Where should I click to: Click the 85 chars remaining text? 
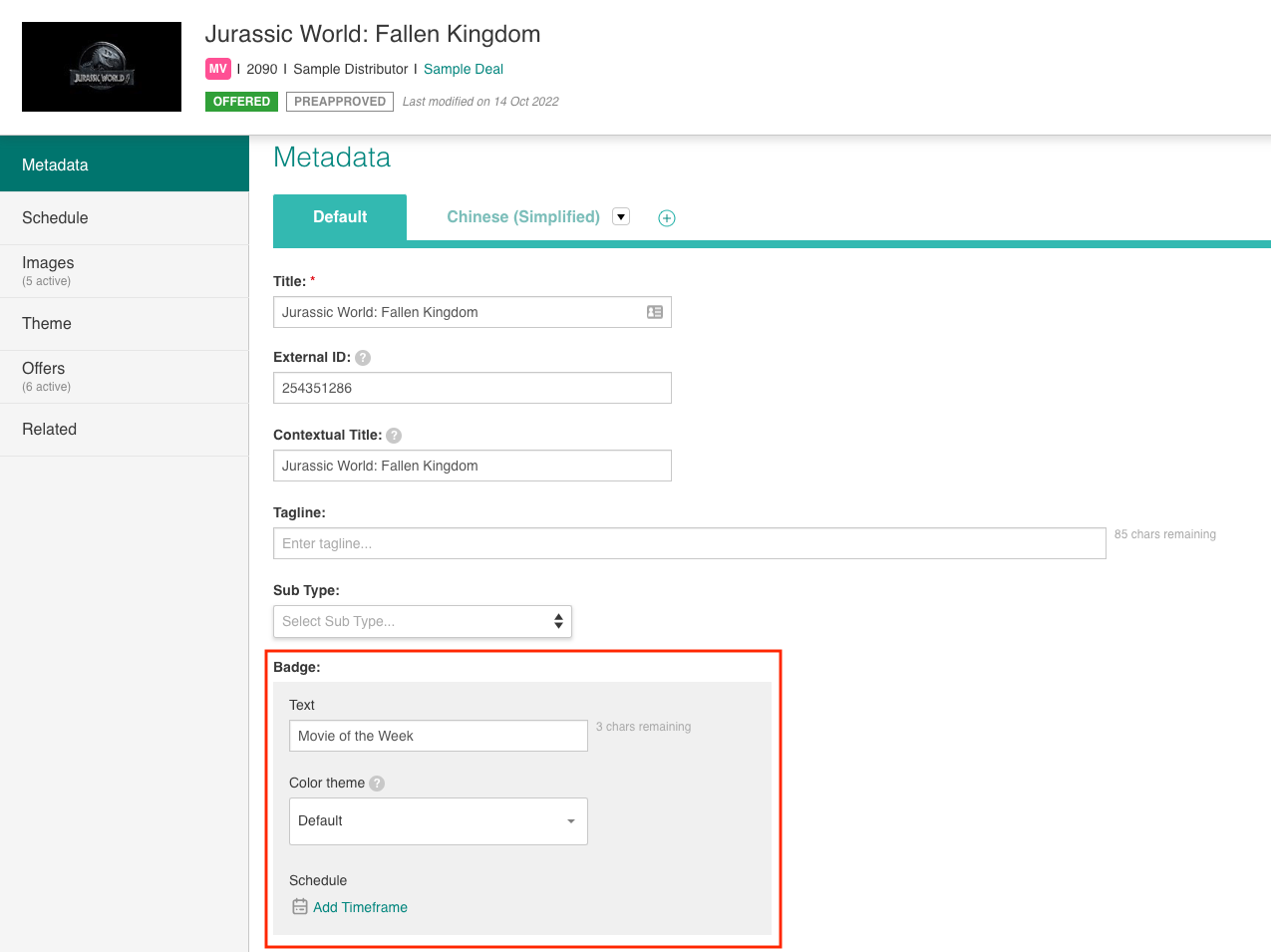tap(1165, 534)
